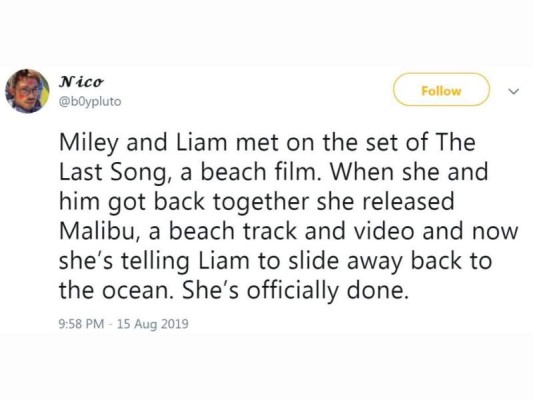
Task: Click the 9:58 PM timestamp
Action: (x=82, y=324)
